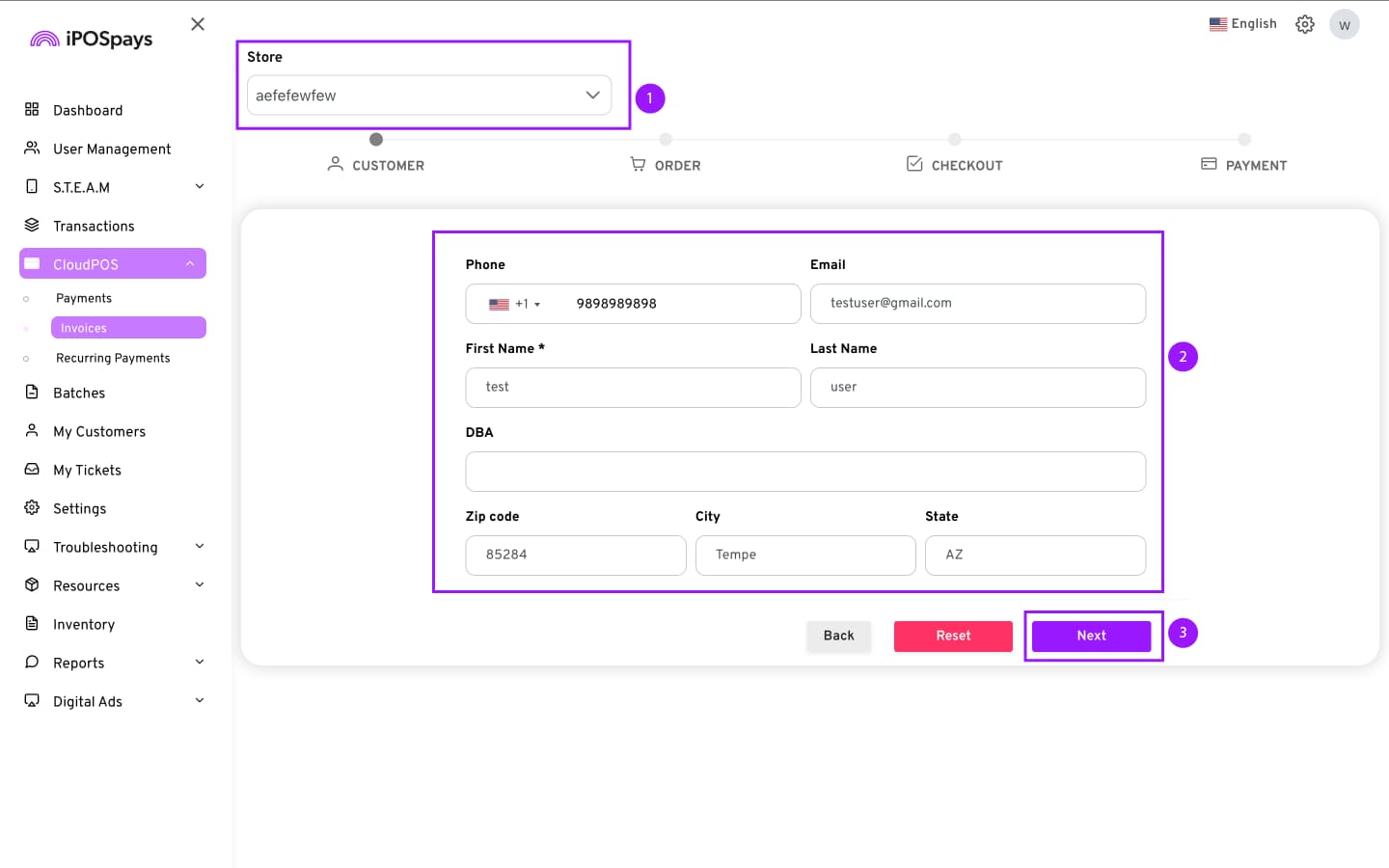This screenshot has width=1389, height=868.
Task: Click into the DBA input field
Action: click(x=805, y=472)
